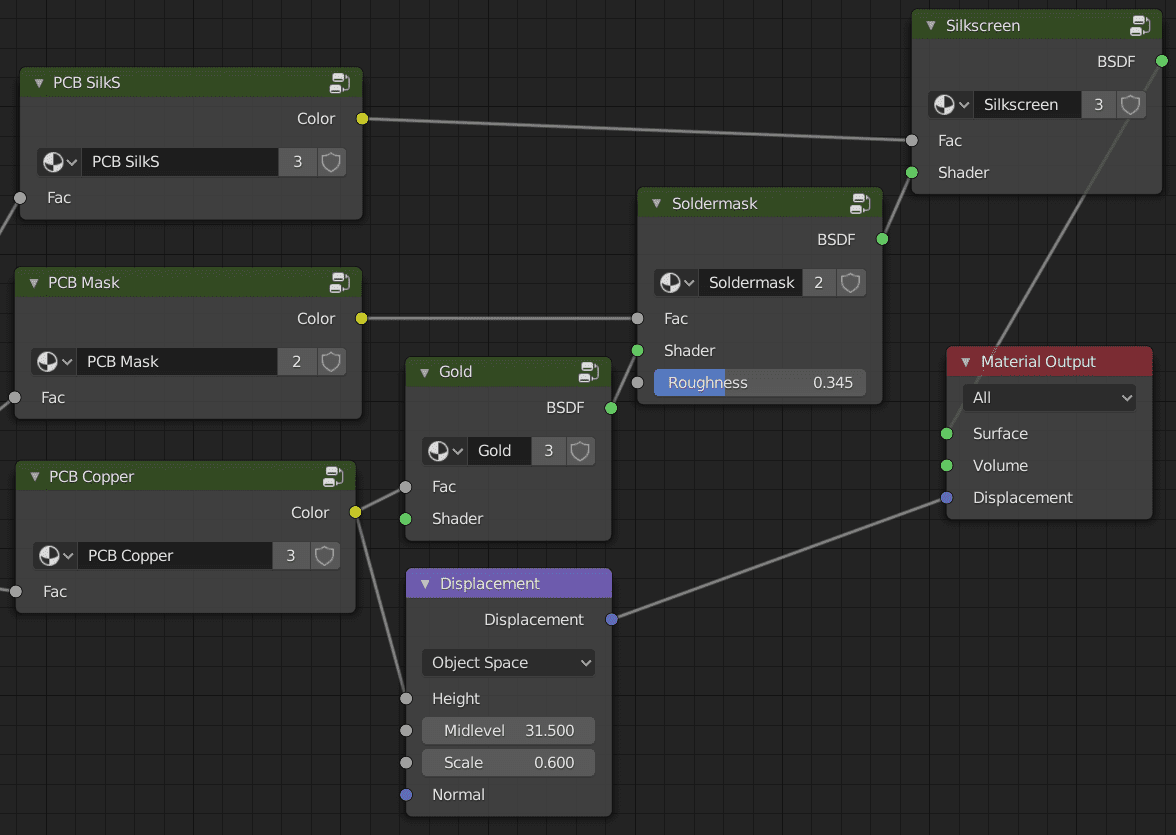Click the Fac input socket on Silkscreen node
Image resolution: width=1176 pixels, height=835 pixels.
coord(911,140)
